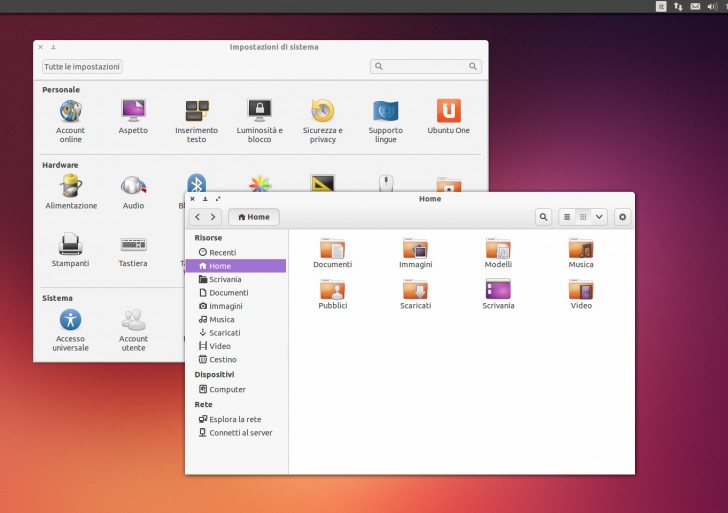Image resolution: width=728 pixels, height=513 pixels.
Task: Switch to list view in file manager
Action: (567, 217)
